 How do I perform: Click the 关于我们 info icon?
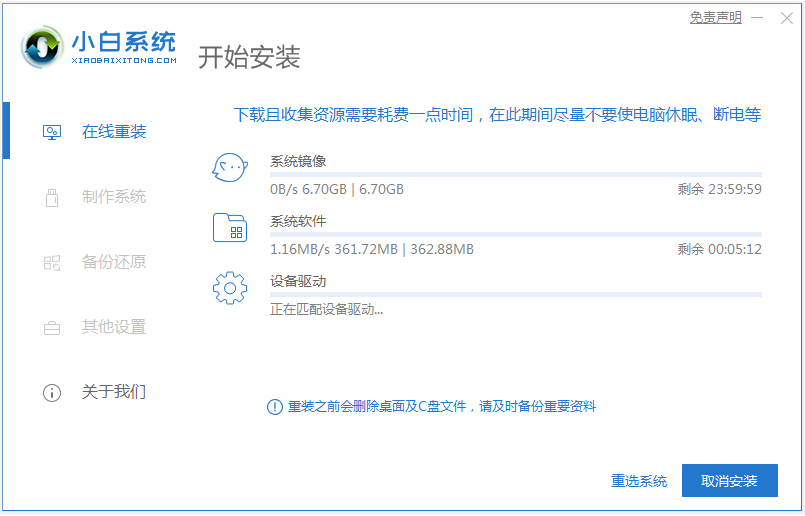(x=52, y=393)
